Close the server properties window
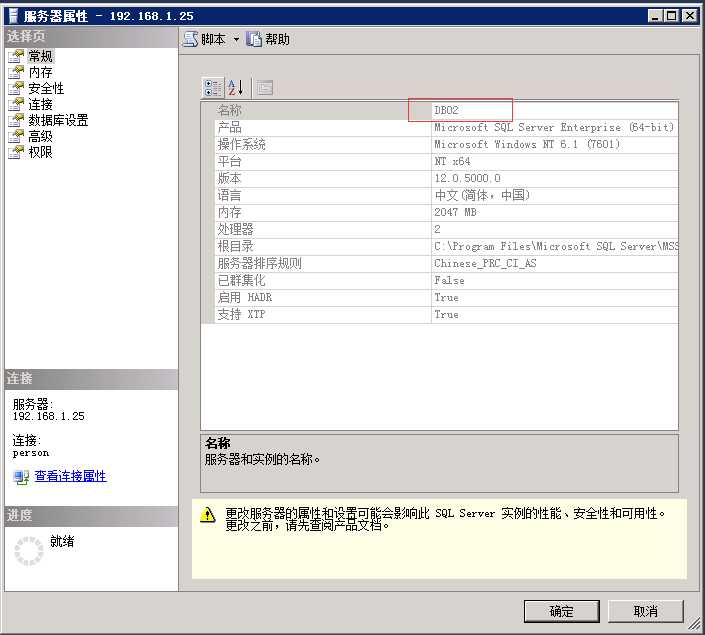 pos(689,16)
